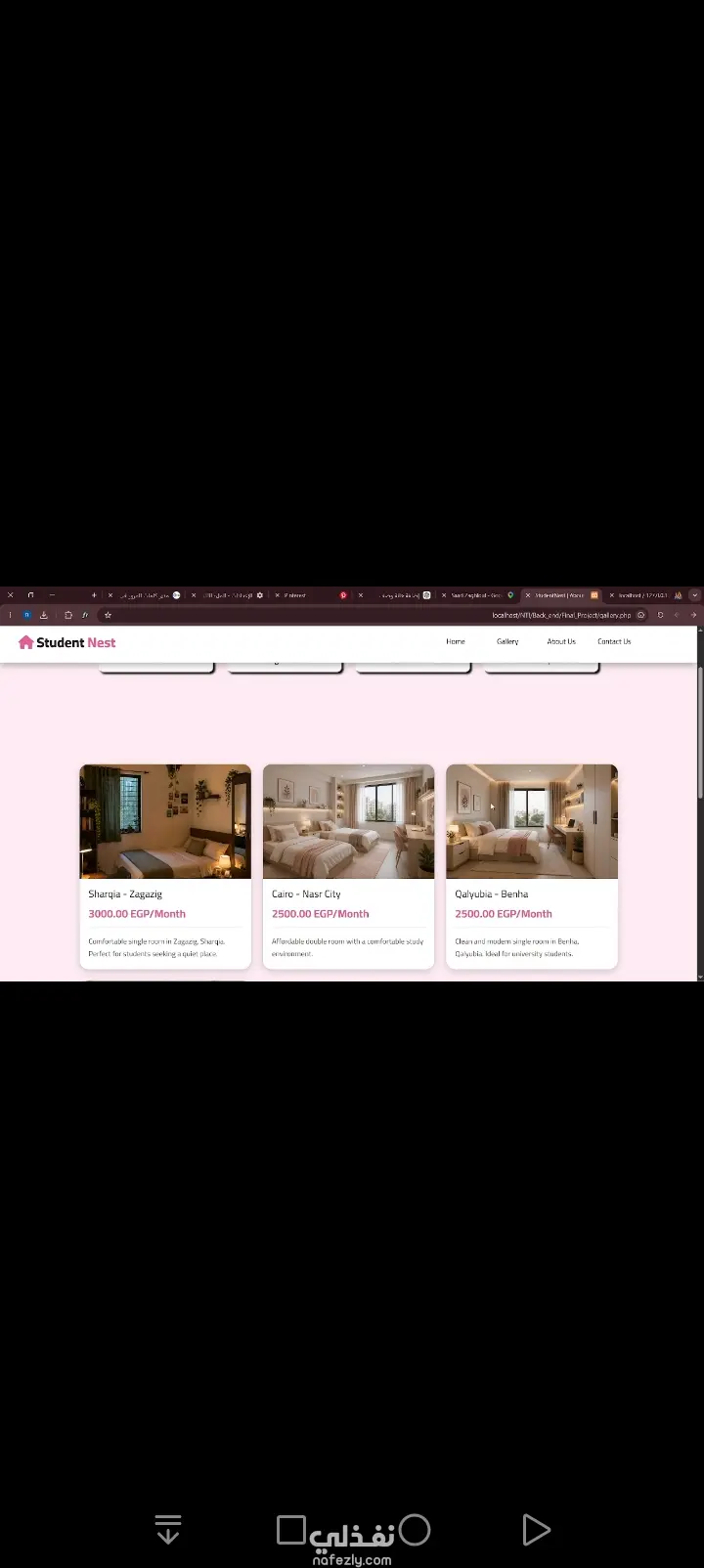This screenshot has width=704, height=1568.
Task: Switch to the localhost phpMyAdmin tab
Action: point(645,594)
